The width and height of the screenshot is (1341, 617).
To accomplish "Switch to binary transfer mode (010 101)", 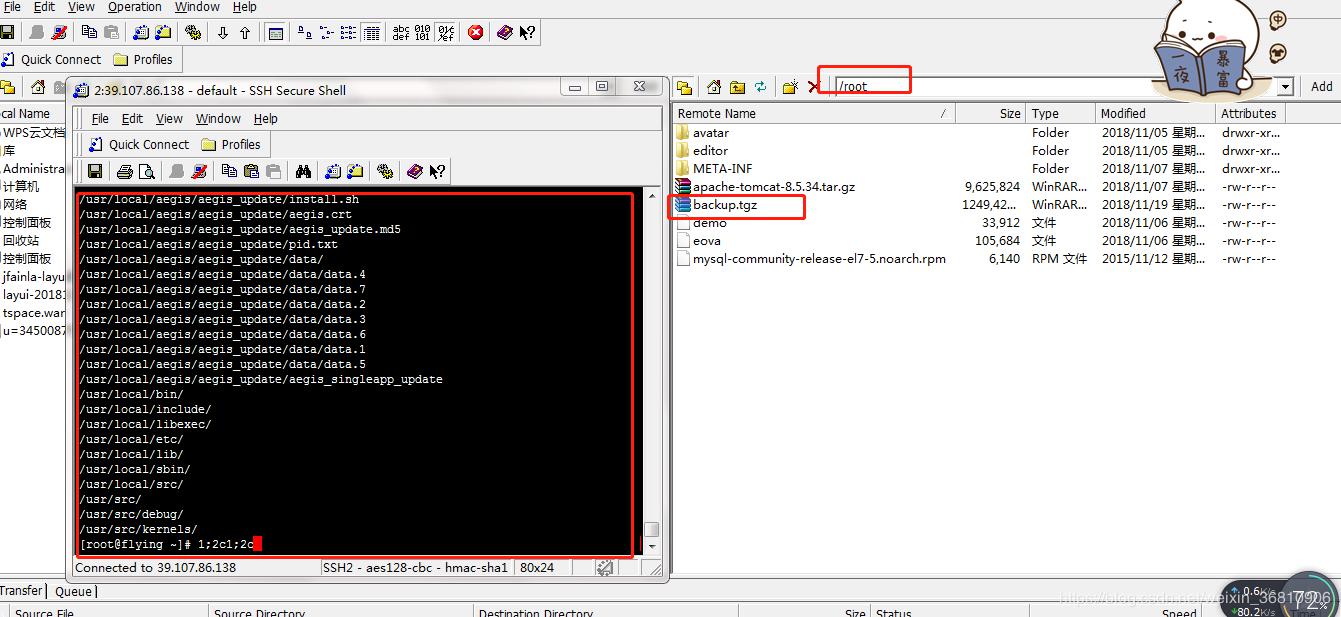I will click(423, 33).
